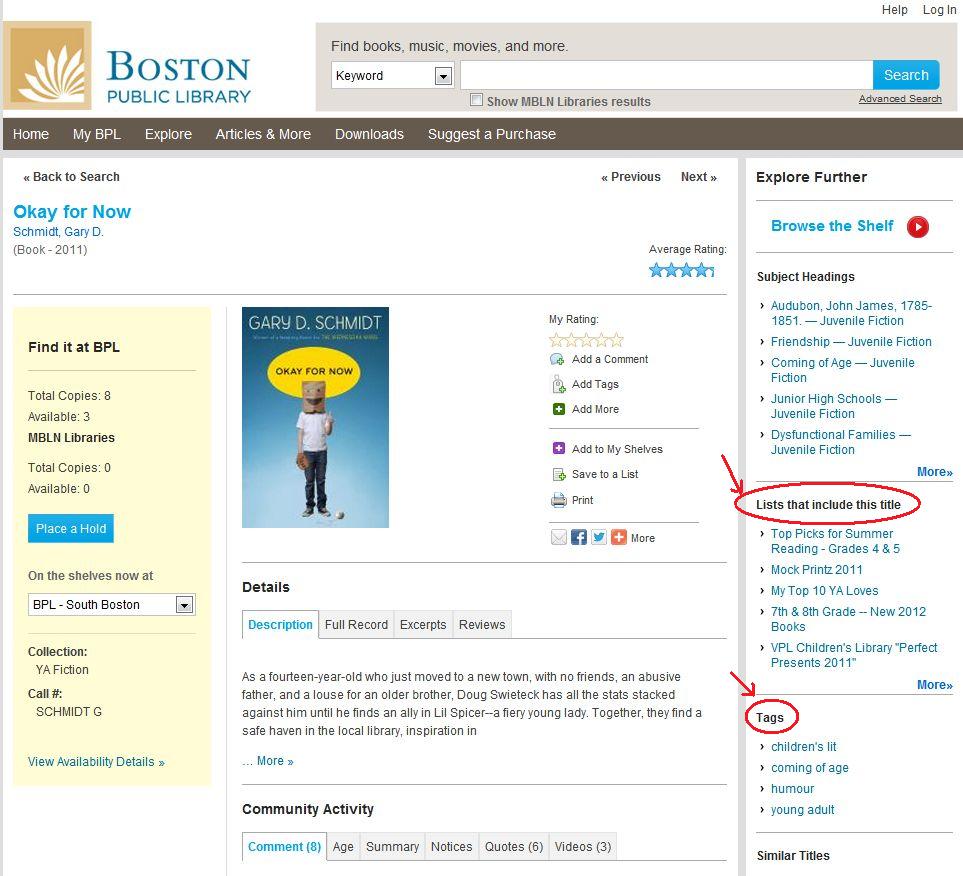Open Top Picks for Summer Reading list
The height and width of the screenshot is (876, 963).
(x=835, y=541)
